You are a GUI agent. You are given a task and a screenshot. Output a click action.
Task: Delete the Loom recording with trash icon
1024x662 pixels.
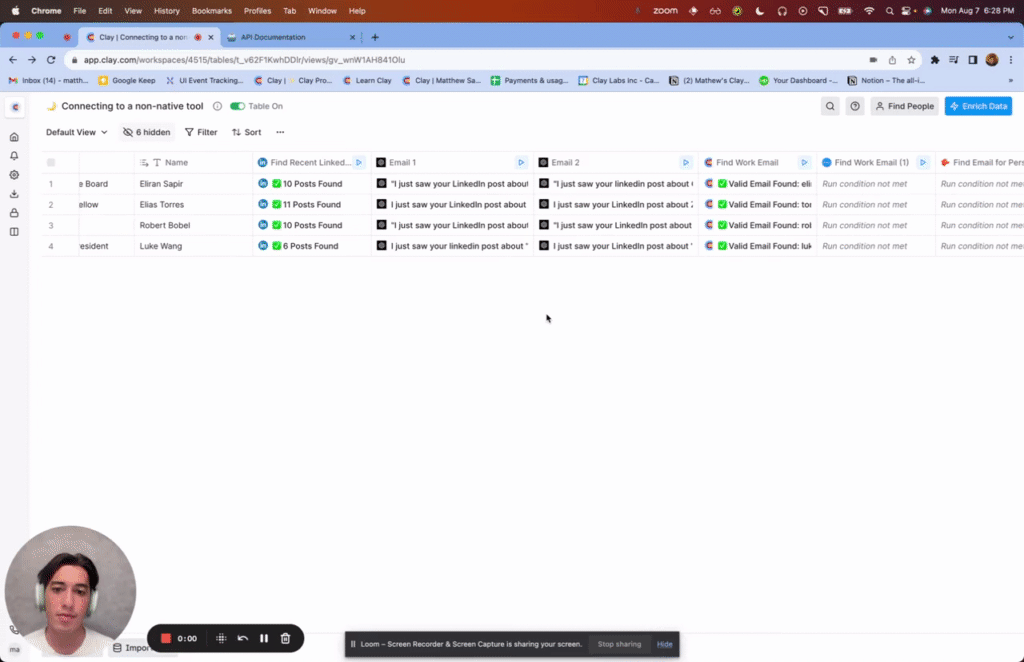[x=285, y=638]
